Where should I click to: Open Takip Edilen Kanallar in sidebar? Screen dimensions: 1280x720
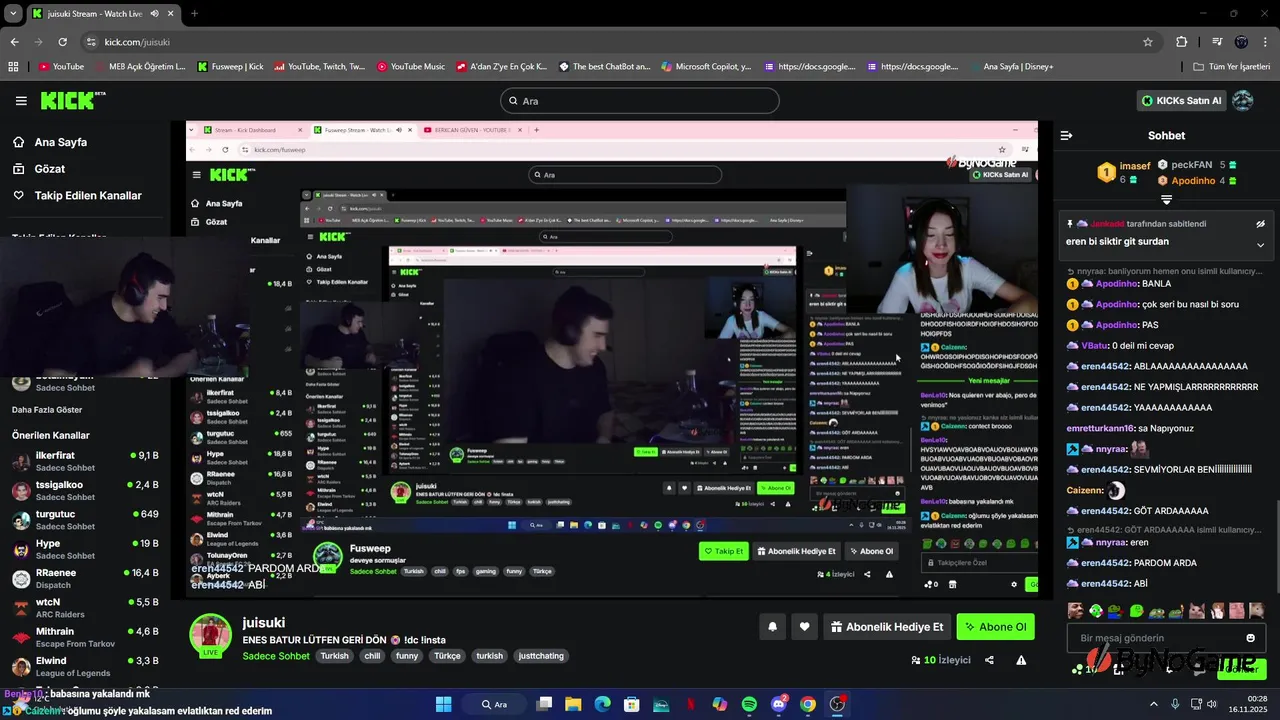click(x=77, y=196)
